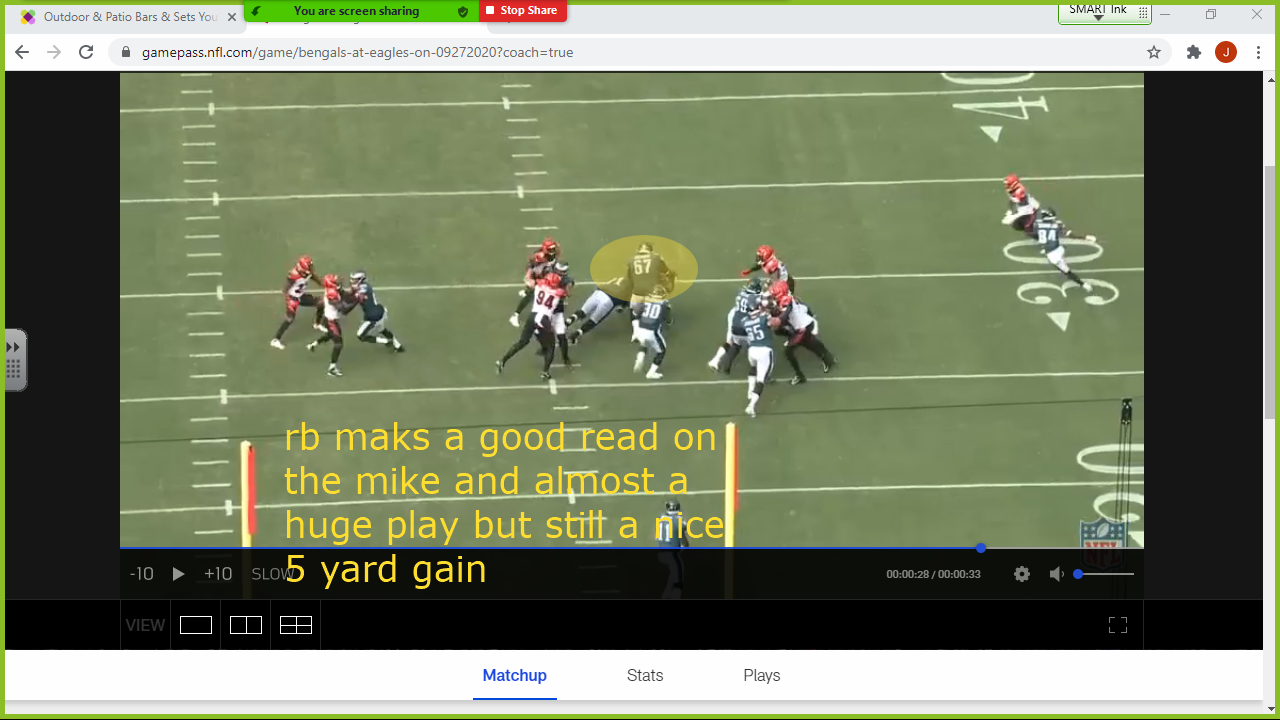This screenshot has height=720, width=1280.
Task: Open Chrome extensions puzzle icon
Action: 1193,51
